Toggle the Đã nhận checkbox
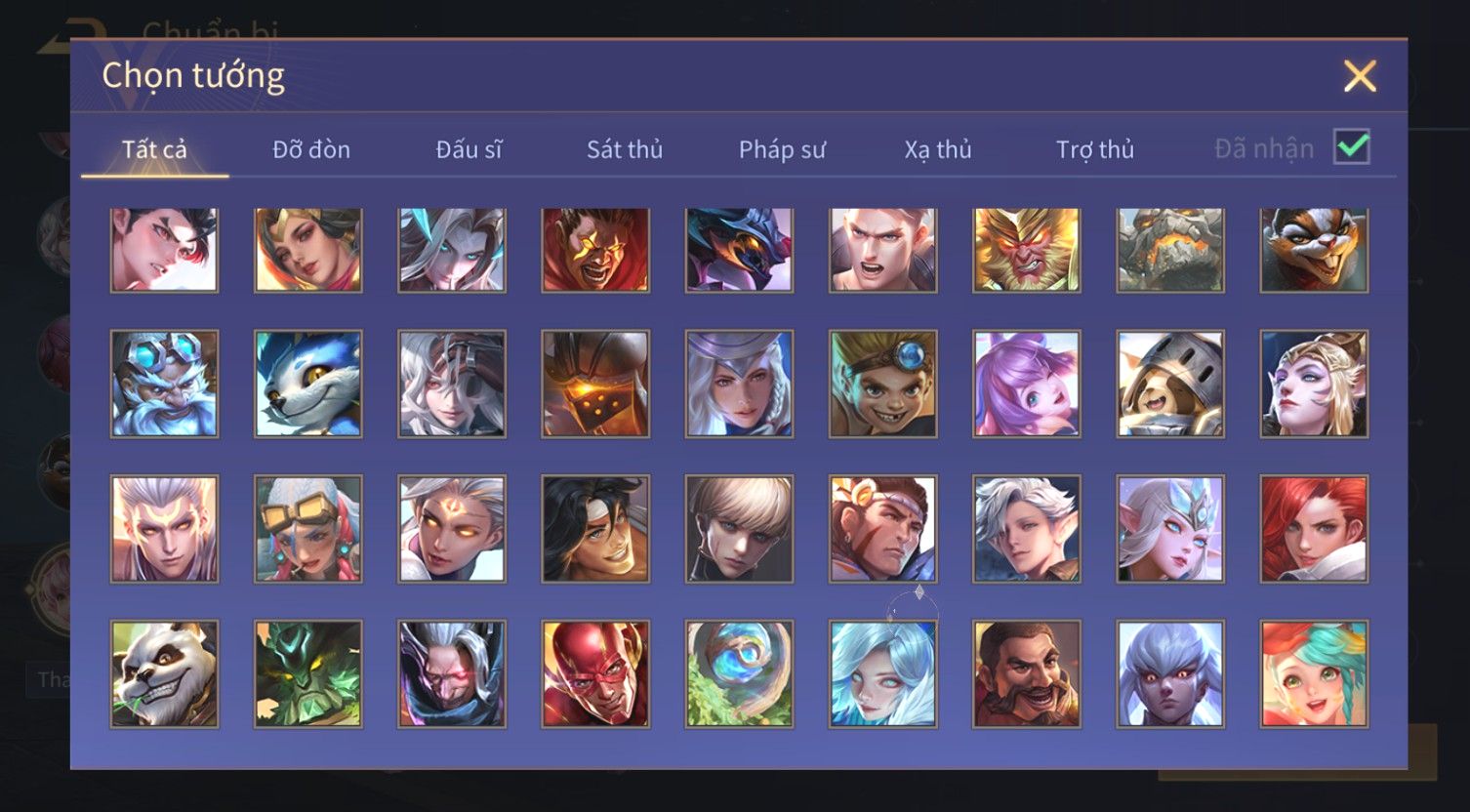This screenshot has width=1470, height=812. (1352, 147)
